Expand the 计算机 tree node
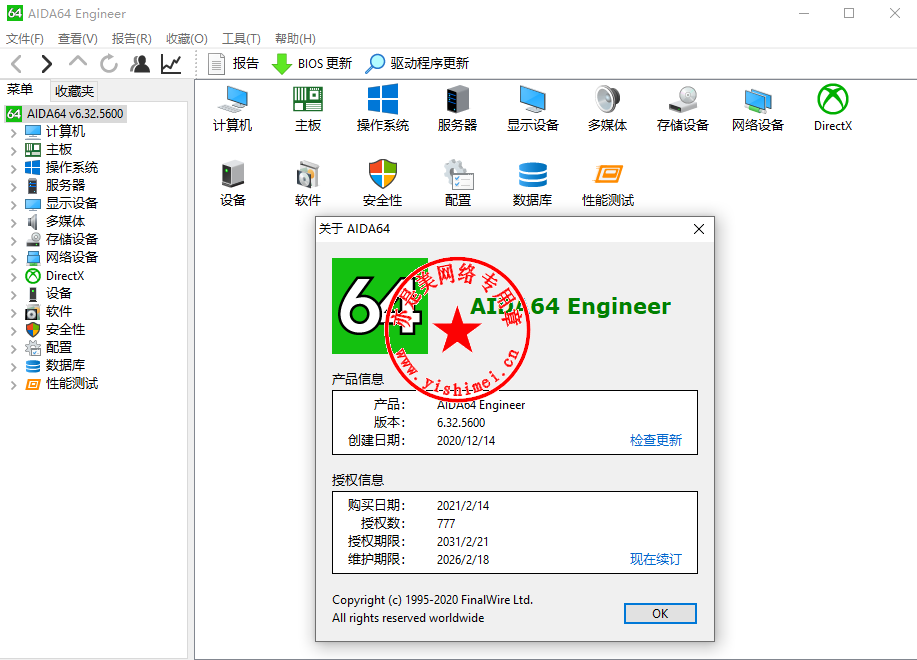This screenshot has height=660, width=917. (x=13, y=133)
